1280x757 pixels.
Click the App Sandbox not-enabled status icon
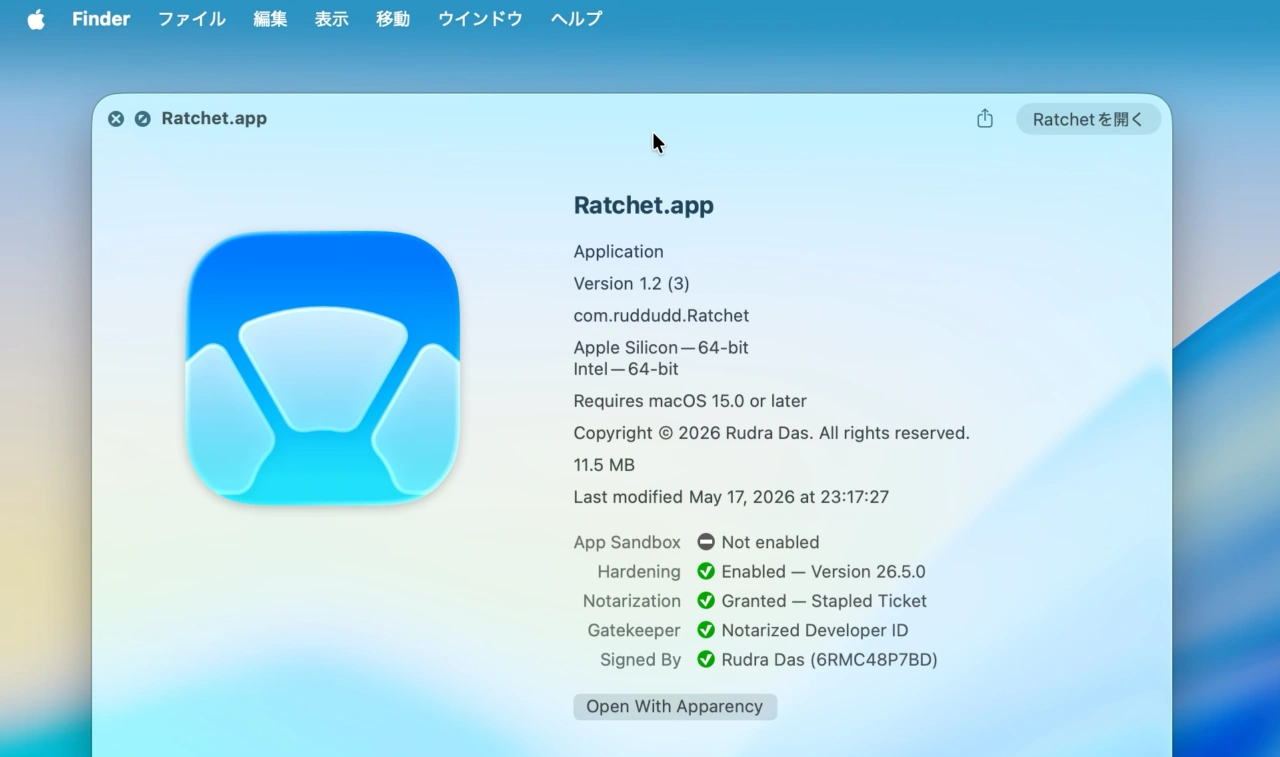click(x=706, y=542)
